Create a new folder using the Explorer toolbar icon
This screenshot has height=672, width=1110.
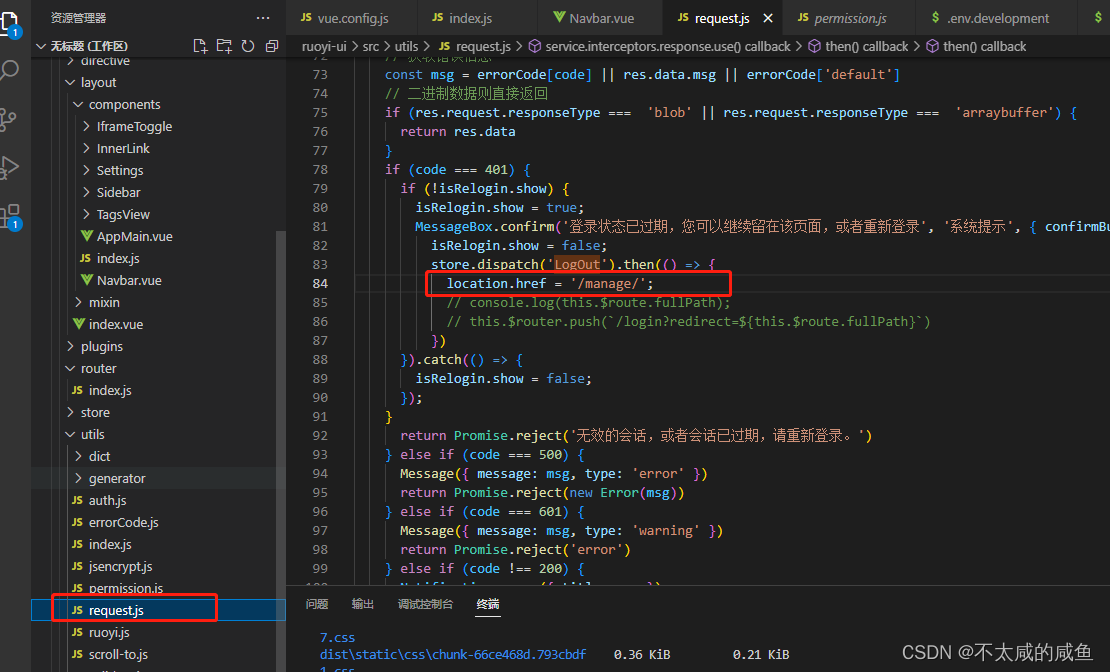click(x=225, y=46)
